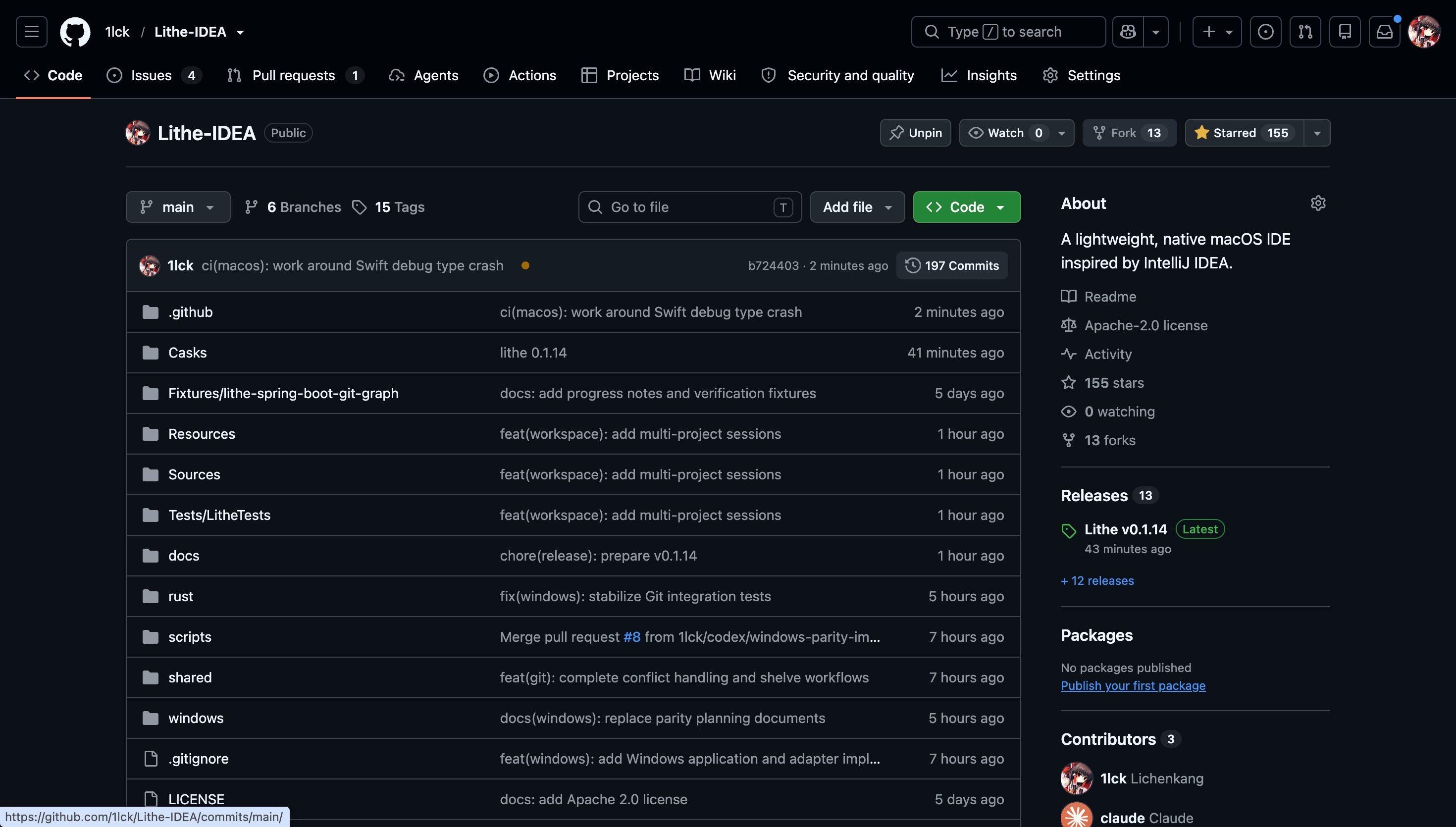Unstar the repository with Starred button
This screenshot has height=827, width=1456.
click(x=1244, y=133)
